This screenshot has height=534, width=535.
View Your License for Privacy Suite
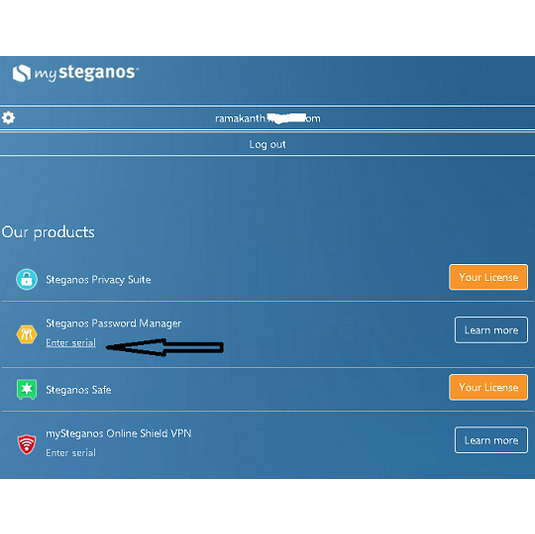tap(488, 277)
